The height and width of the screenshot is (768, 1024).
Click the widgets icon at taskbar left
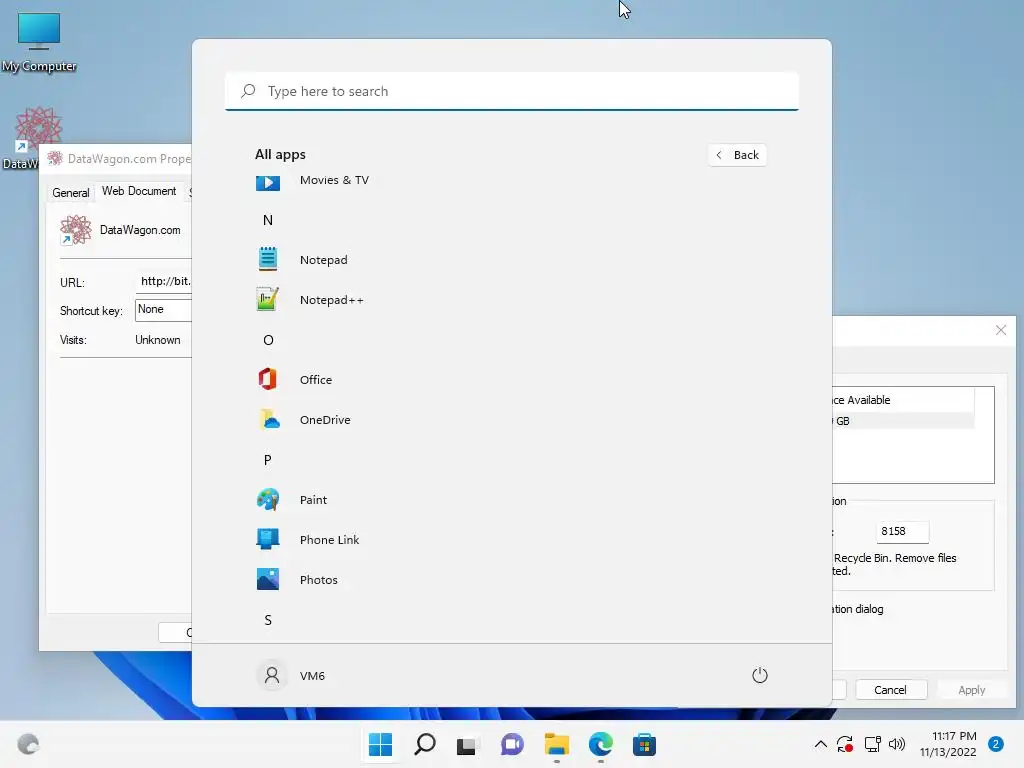pos(28,744)
